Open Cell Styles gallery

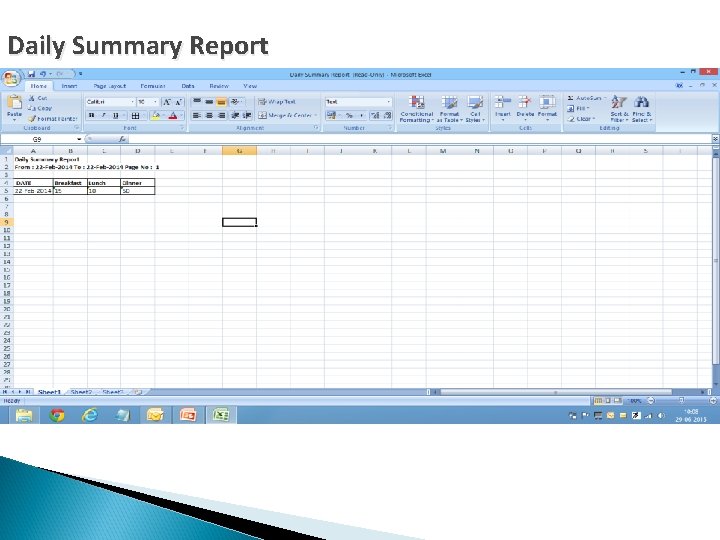click(x=475, y=109)
